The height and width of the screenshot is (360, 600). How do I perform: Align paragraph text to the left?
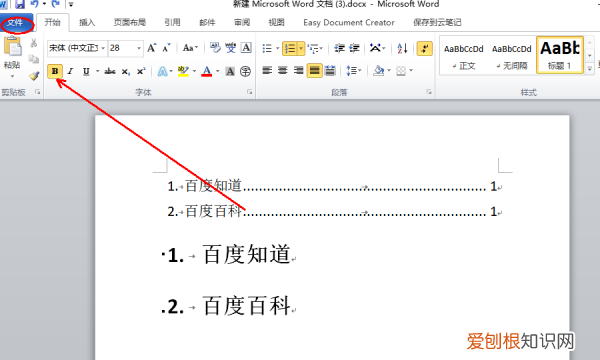pyautogui.click(x=267, y=70)
